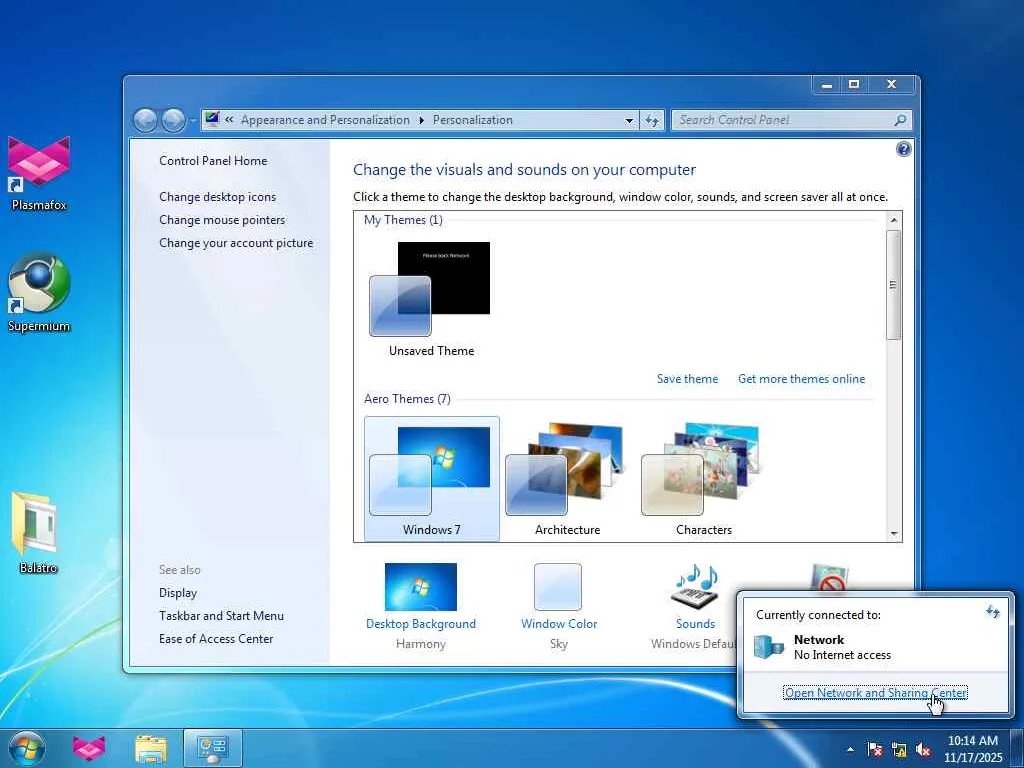This screenshot has height=768, width=1024.
Task: Click Desktop Background link text
Action: (x=421, y=624)
